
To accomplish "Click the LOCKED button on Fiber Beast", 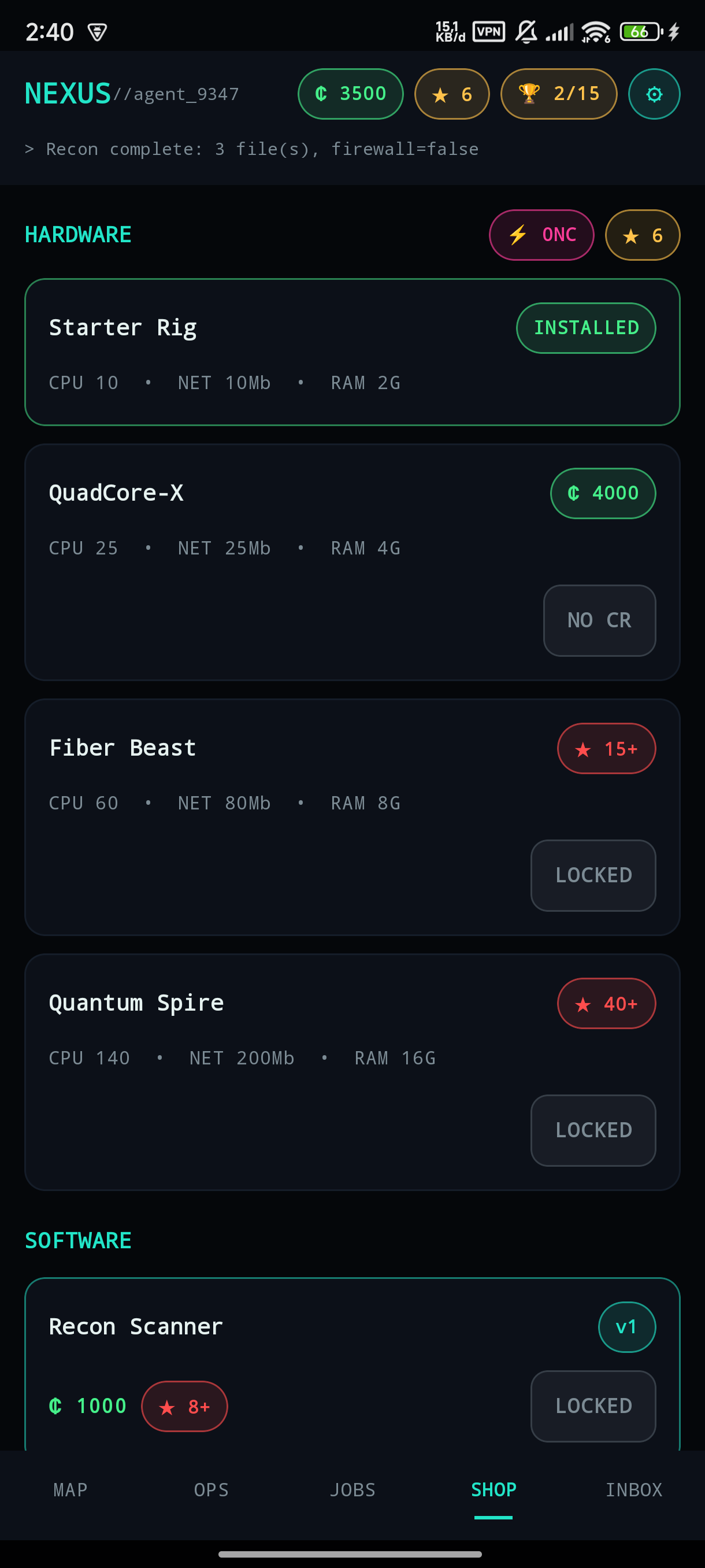I will point(593,875).
